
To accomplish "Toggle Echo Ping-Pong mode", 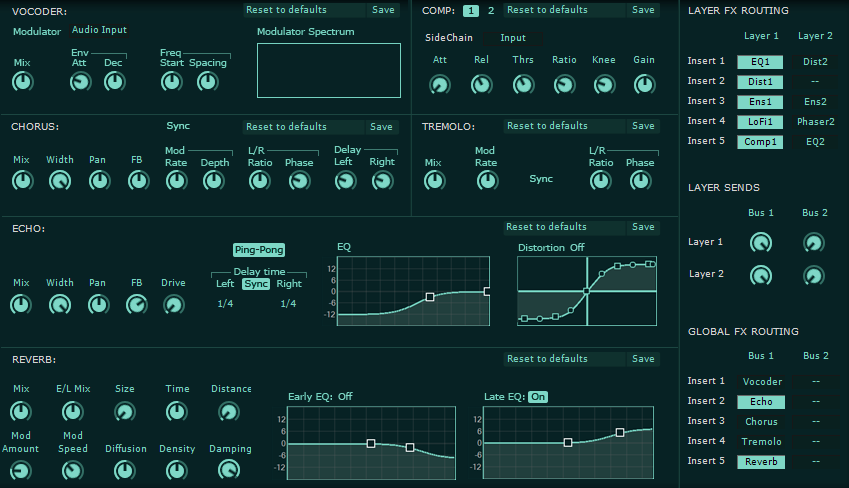I will click(259, 250).
